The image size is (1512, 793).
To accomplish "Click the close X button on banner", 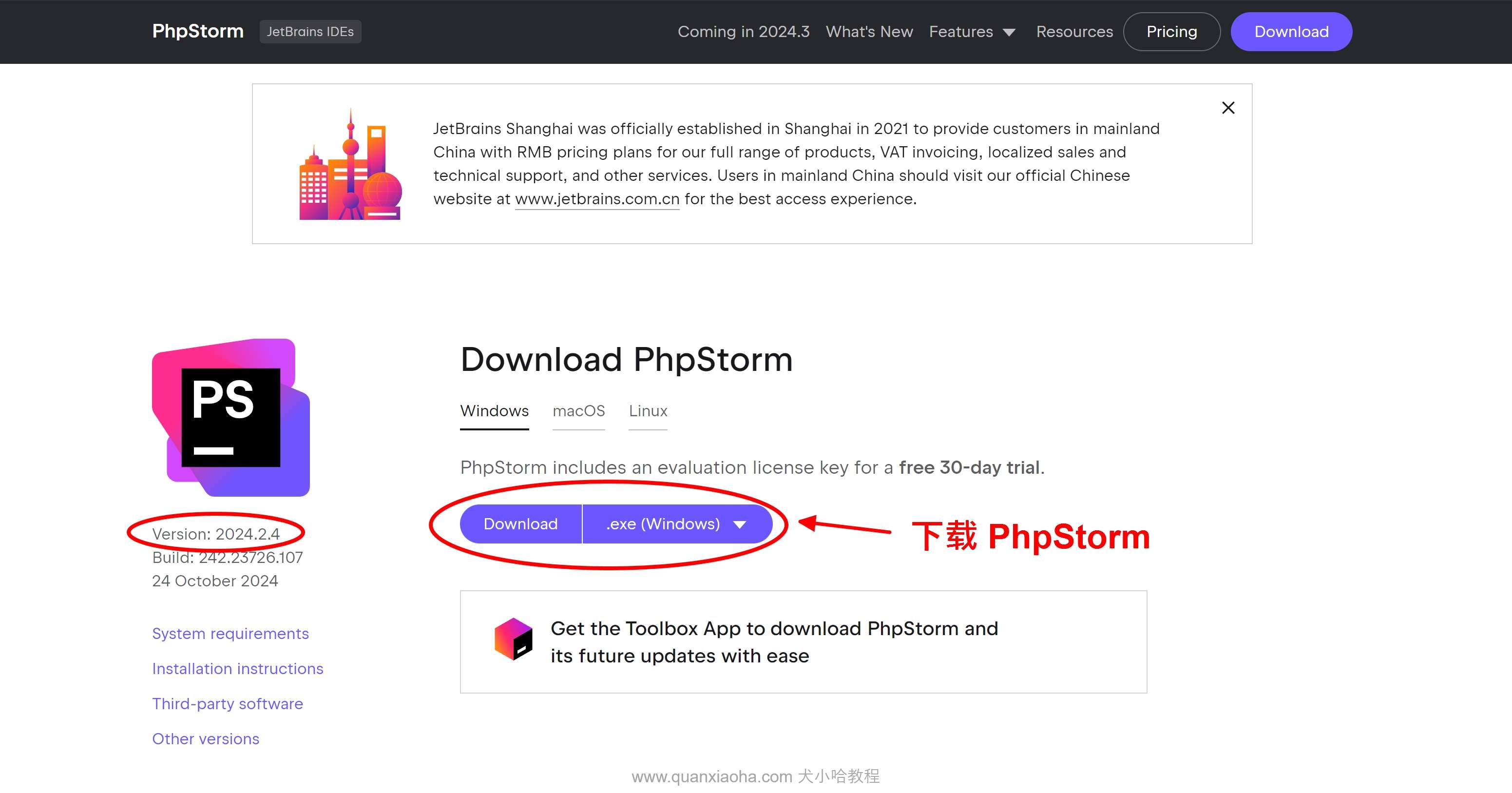I will click(x=1229, y=108).
